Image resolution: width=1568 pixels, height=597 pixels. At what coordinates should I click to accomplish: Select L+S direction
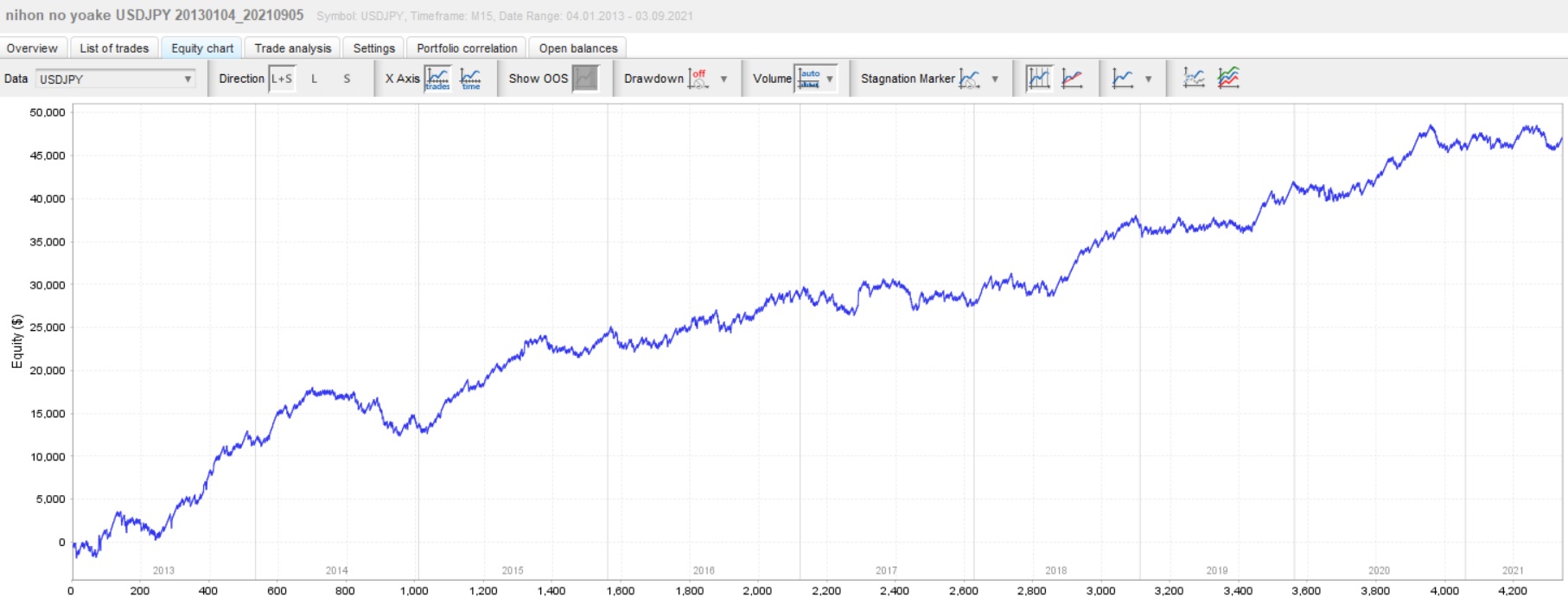point(282,79)
